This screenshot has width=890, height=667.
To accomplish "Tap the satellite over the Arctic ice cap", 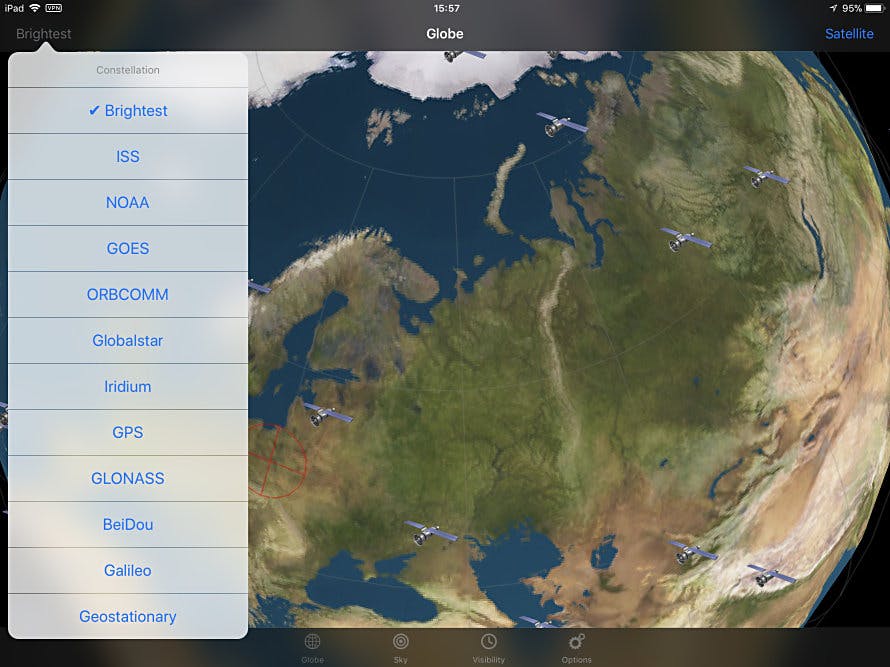I will [x=464, y=56].
